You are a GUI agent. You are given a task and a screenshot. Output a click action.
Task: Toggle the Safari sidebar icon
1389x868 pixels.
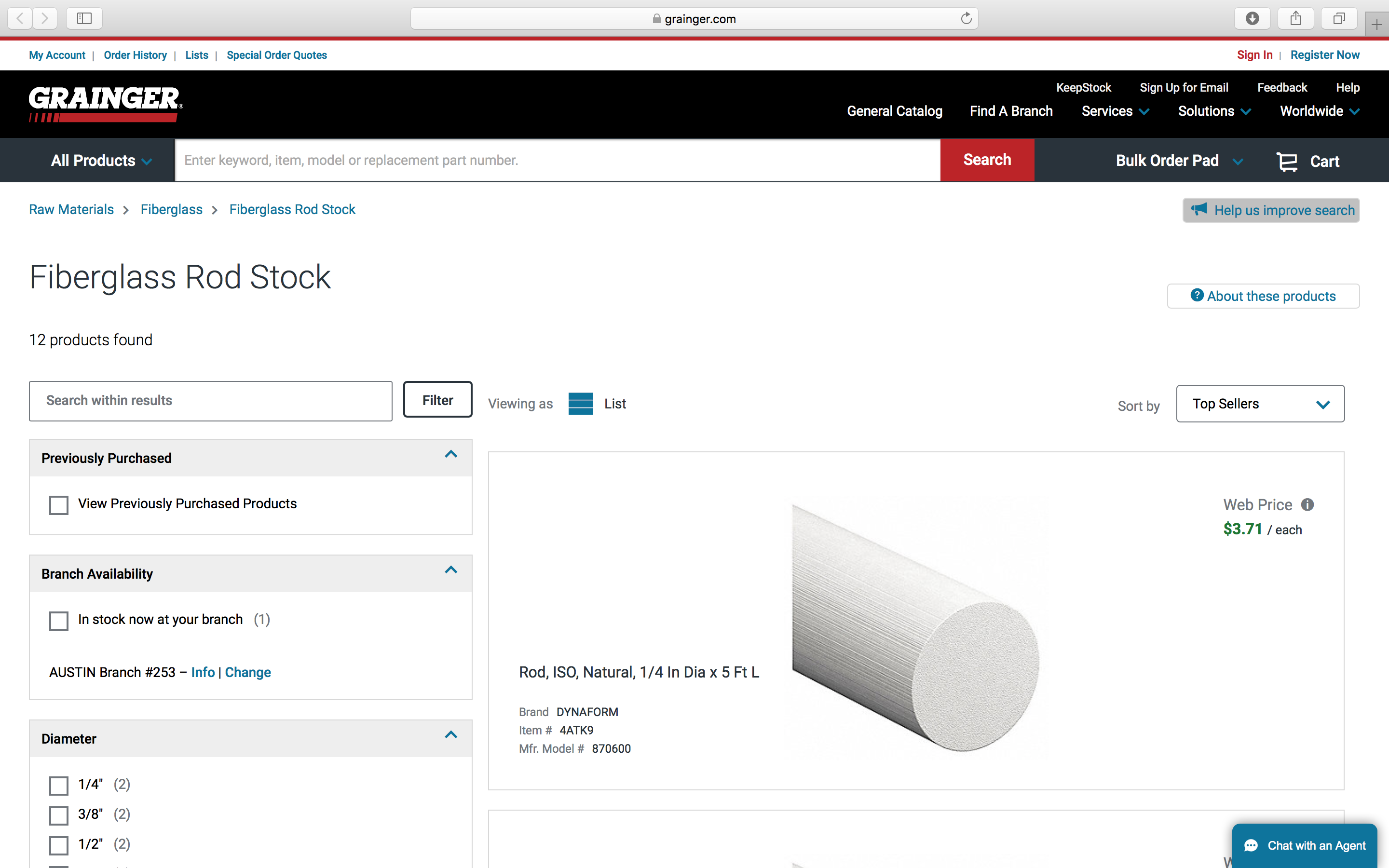click(x=84, y=18)
